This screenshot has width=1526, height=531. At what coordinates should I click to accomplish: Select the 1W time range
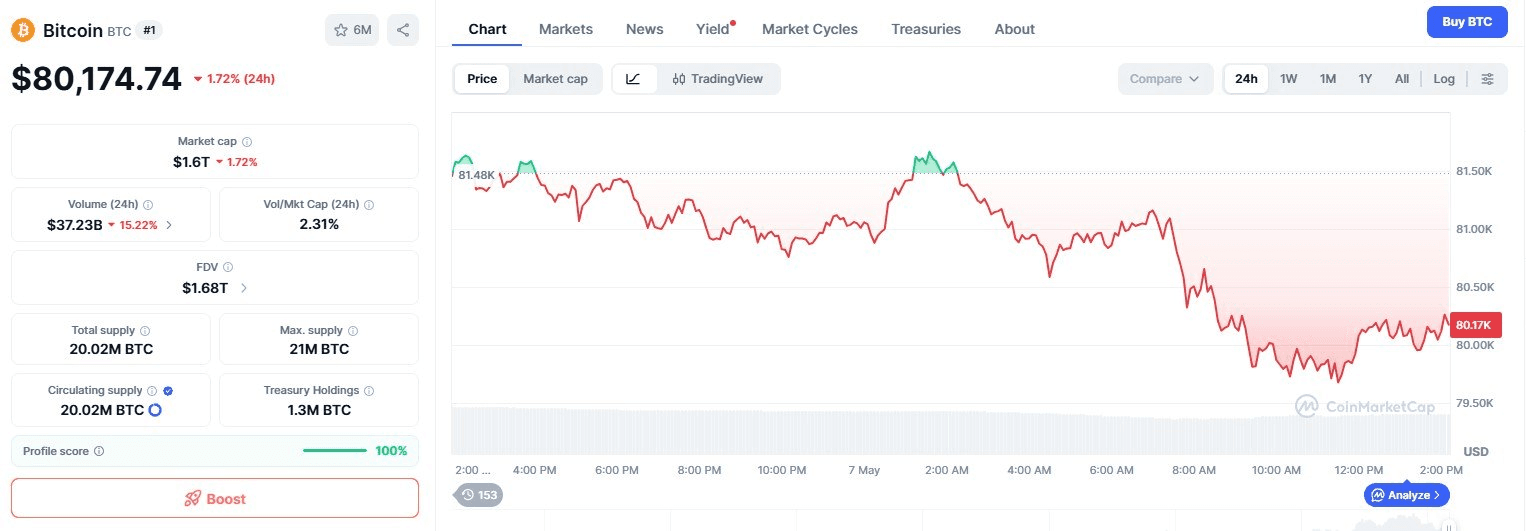(1289, 79)
